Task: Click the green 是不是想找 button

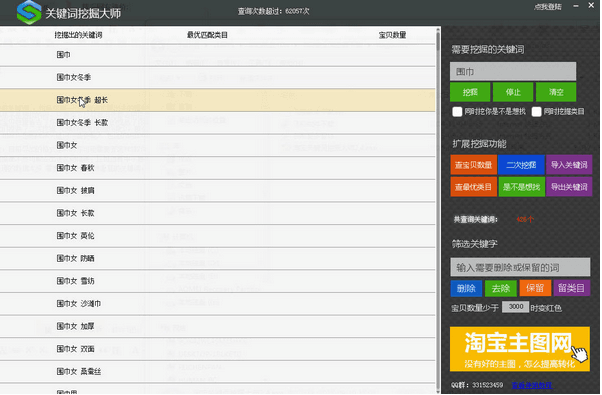Action: coord(521,187)
